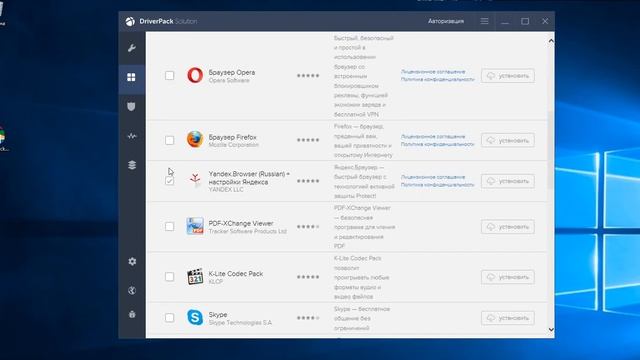Install Yandex.Browser with its button
Screen dimensions: 640x360
click(508, 181)
